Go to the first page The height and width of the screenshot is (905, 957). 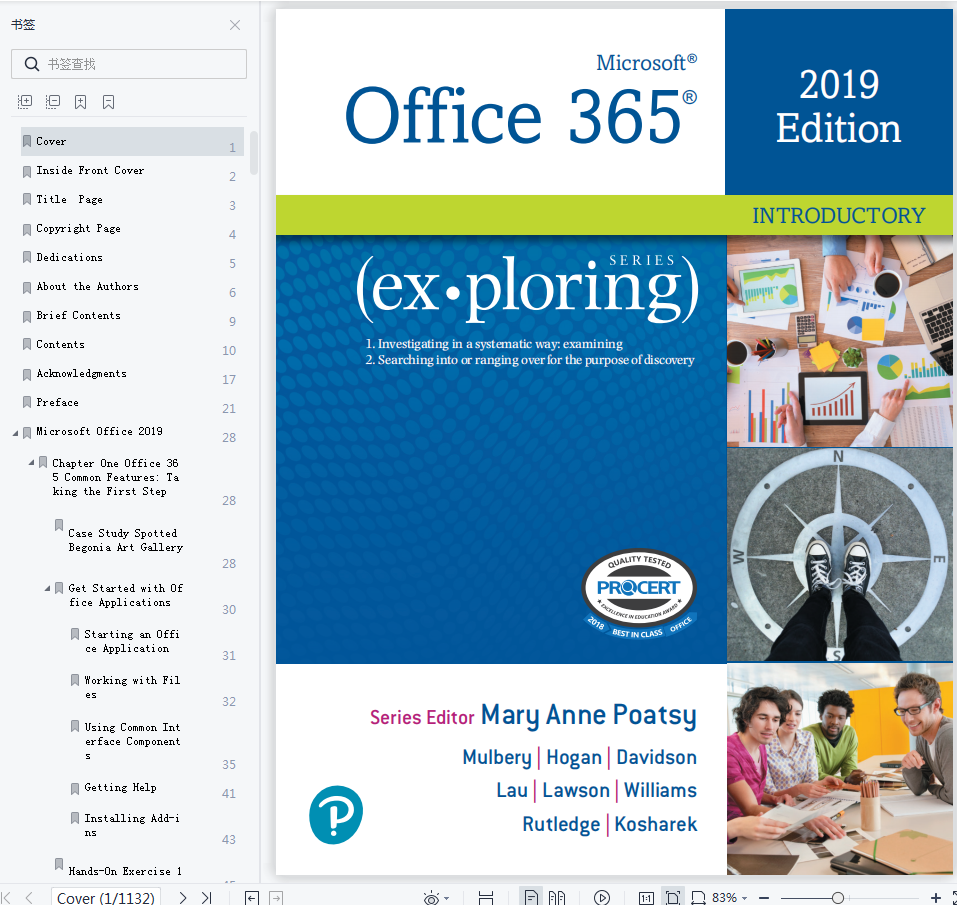tap(7, 897)
